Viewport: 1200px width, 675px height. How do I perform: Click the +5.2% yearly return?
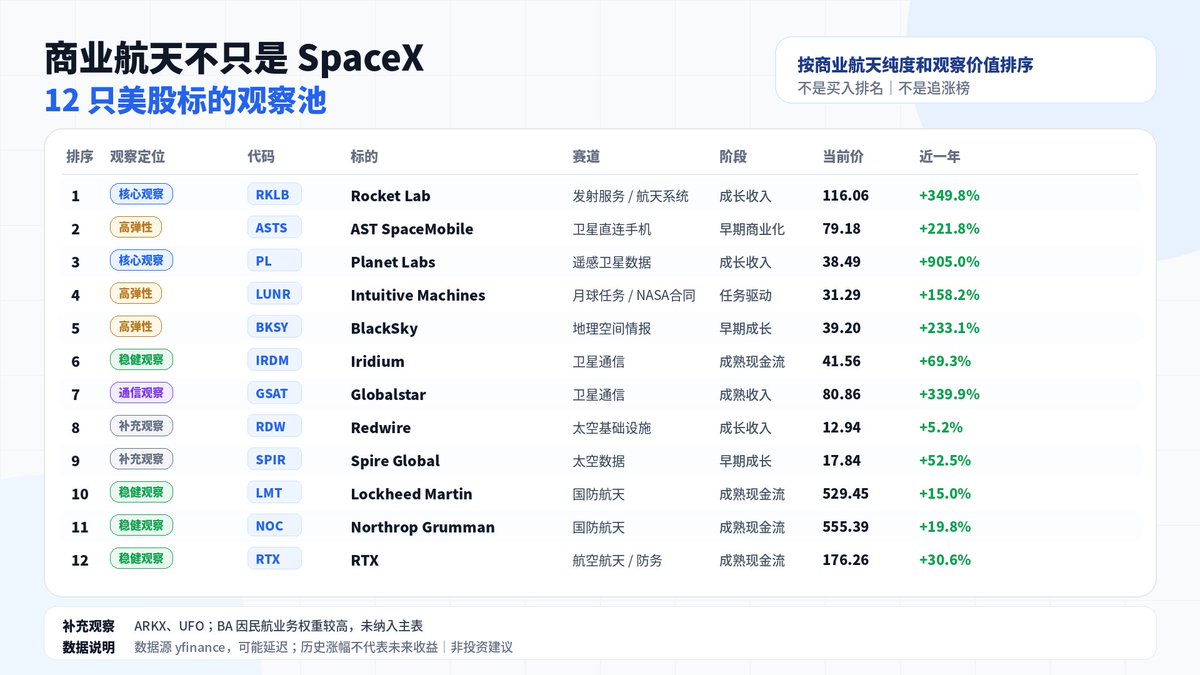point(940,427)
